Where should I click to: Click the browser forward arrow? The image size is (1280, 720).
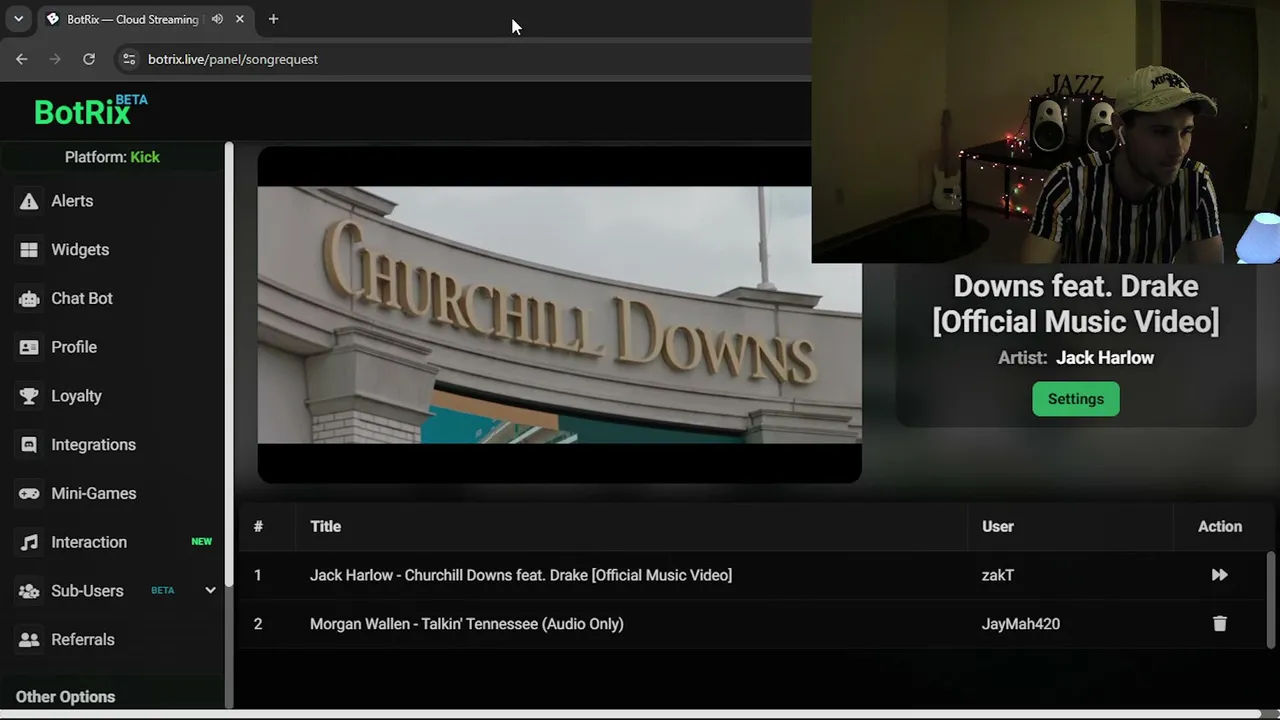click(x=55, y=59)
